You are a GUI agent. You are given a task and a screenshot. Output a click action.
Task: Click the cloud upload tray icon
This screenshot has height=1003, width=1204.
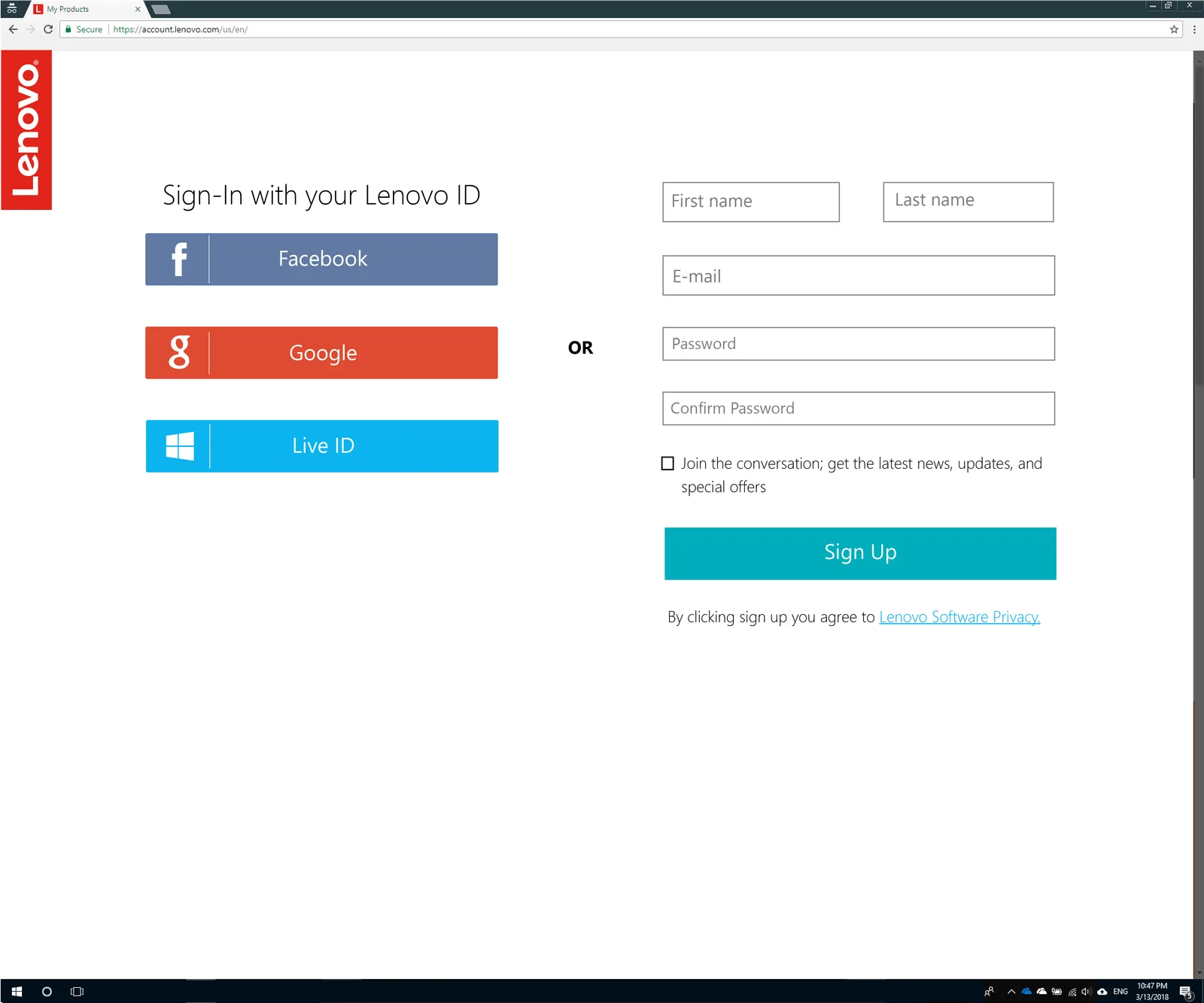tap(1102, 992)
